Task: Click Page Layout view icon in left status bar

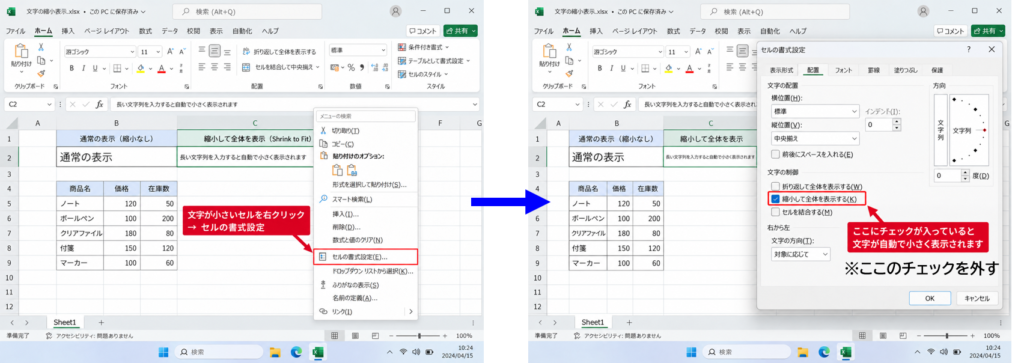Action: (x=355, y=336)
